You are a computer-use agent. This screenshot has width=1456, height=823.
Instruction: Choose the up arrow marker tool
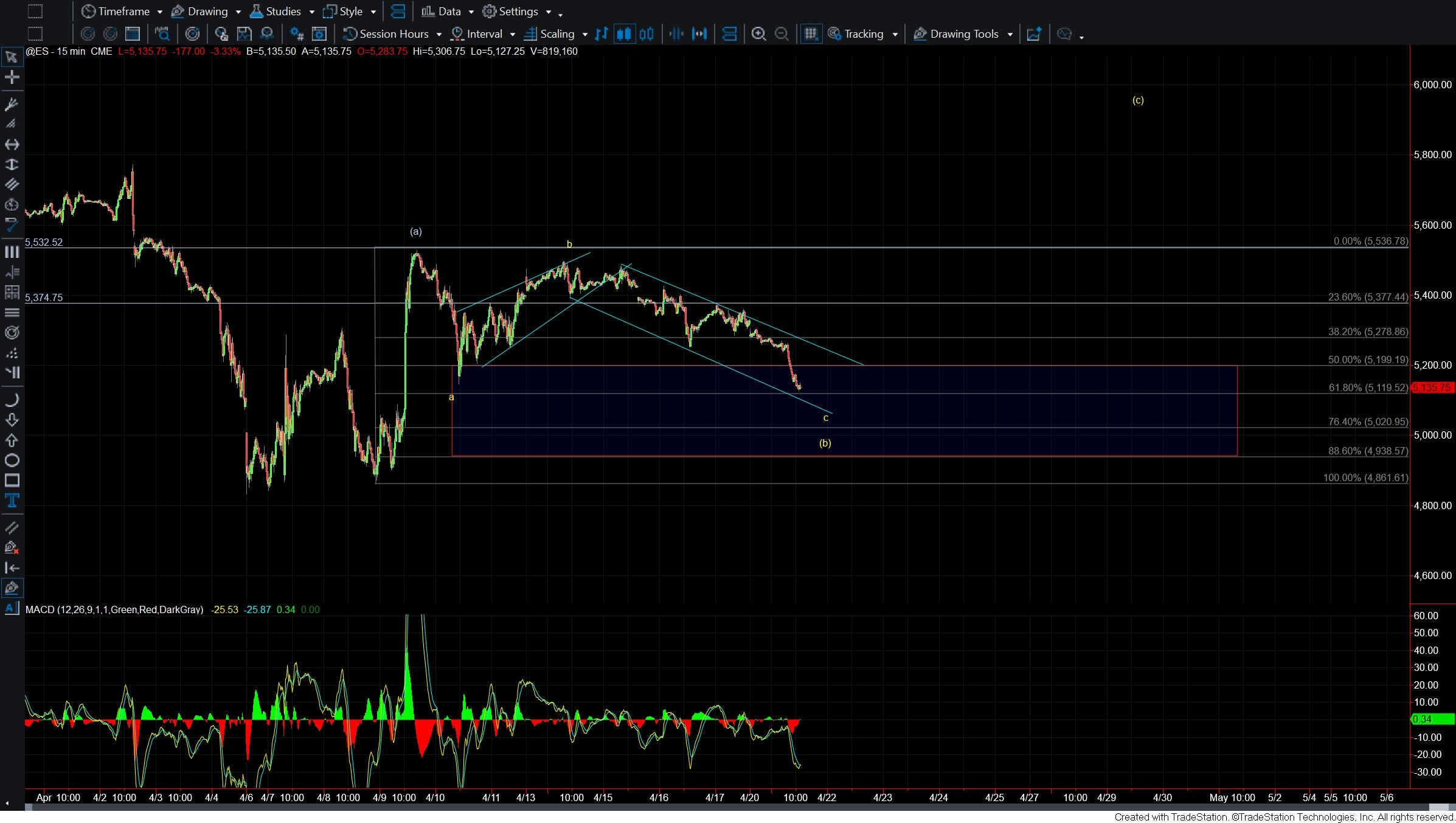12,440
